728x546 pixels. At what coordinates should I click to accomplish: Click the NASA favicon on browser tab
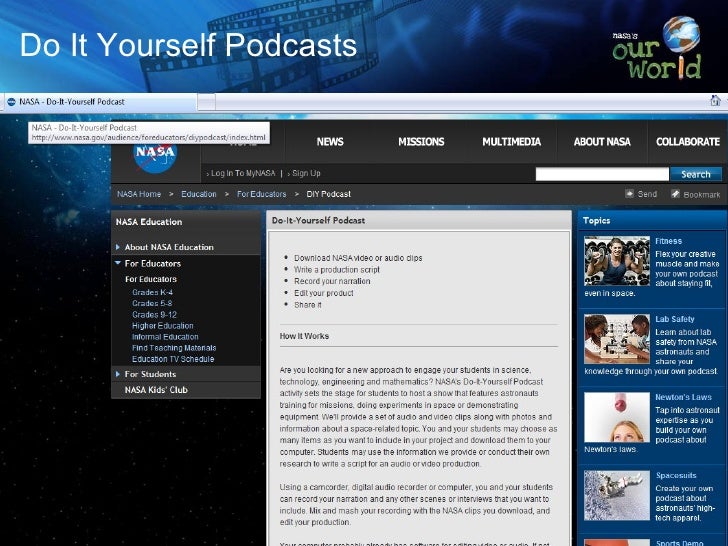[x=12, y=102]
